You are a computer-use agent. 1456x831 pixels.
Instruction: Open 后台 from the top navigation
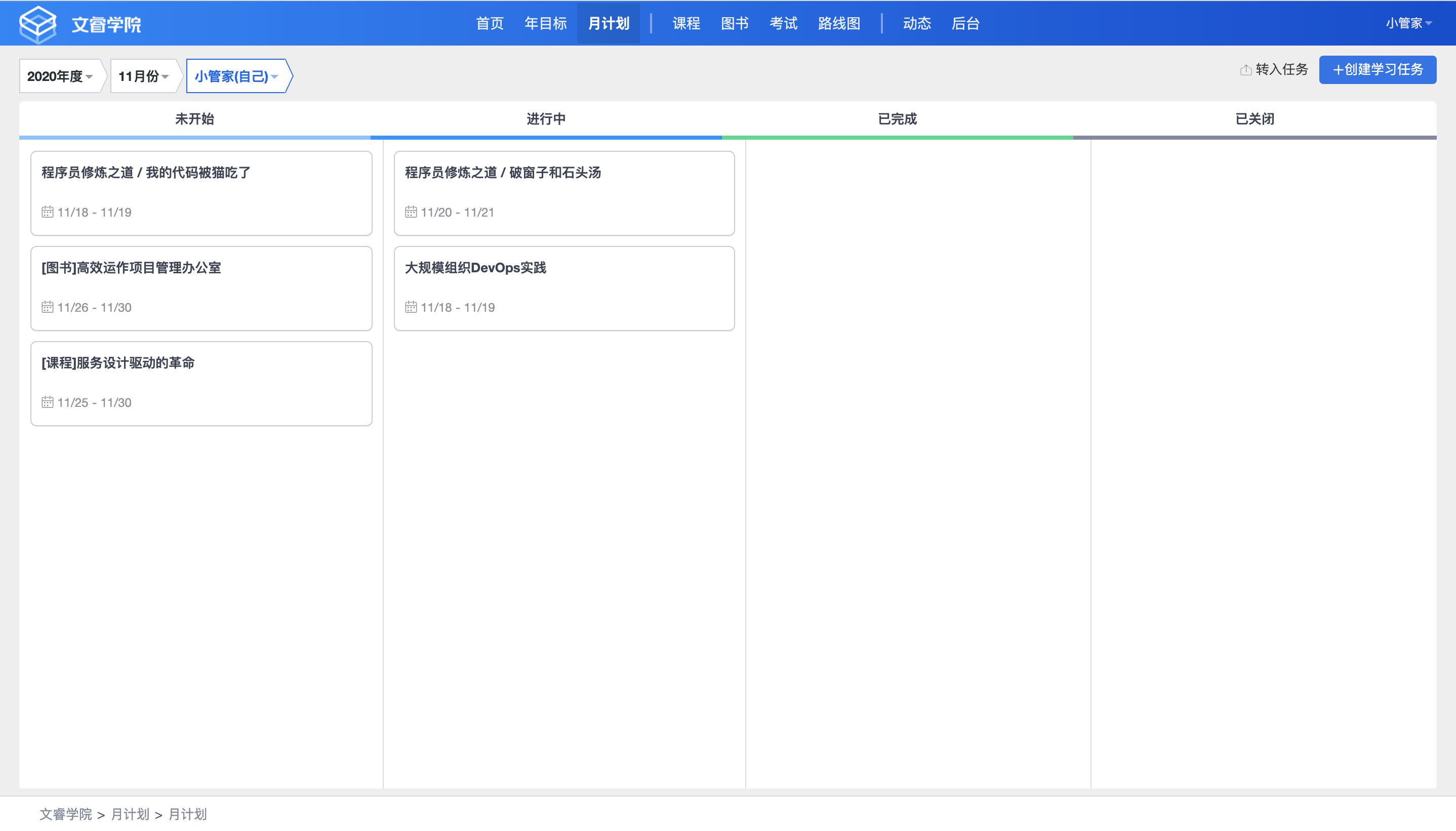coord(965,23)
